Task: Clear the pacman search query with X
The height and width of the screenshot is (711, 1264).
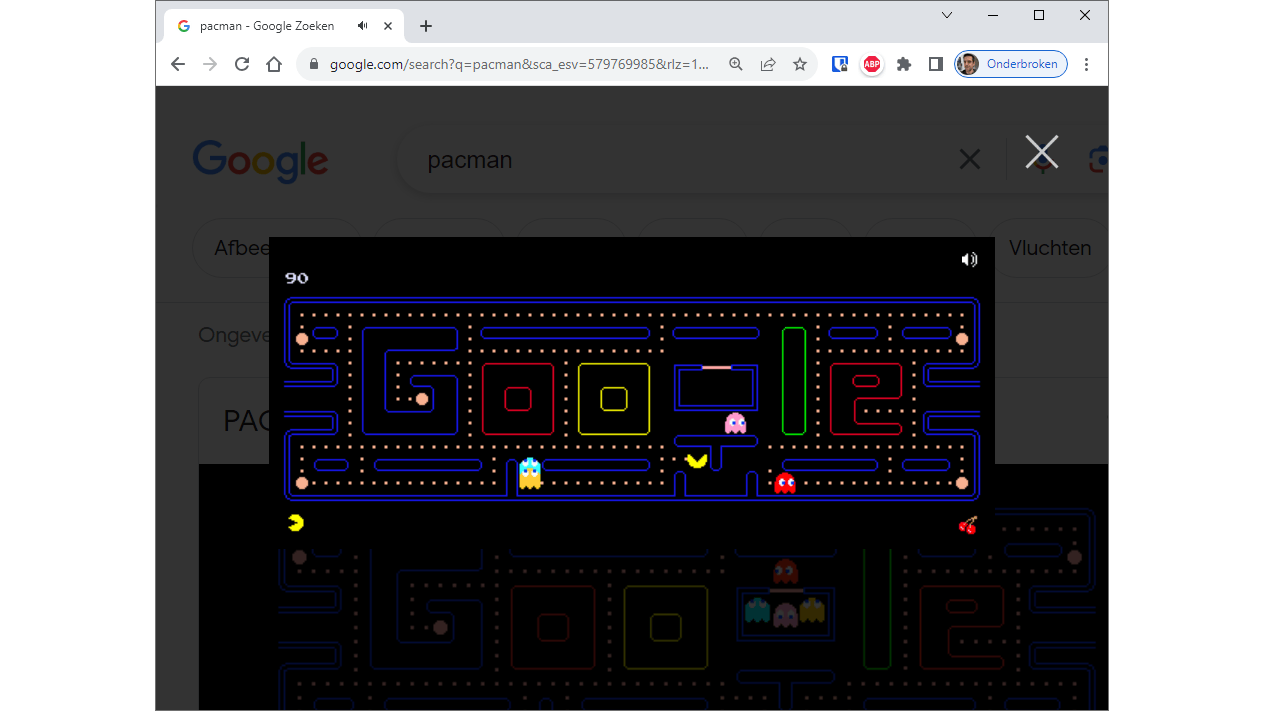Action: [x=969, y=159]
